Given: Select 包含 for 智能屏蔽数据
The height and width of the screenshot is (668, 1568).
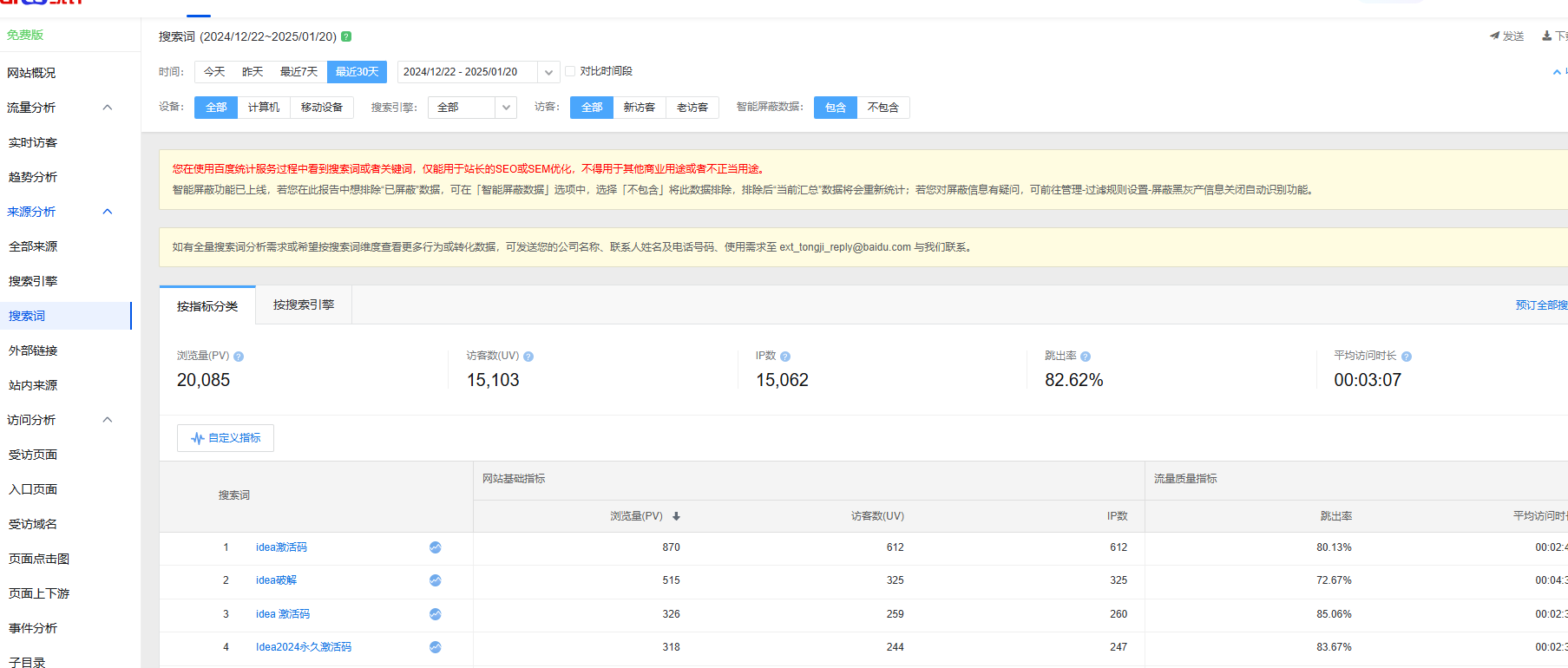Looking at the screenshot, I should click(836, 108).
